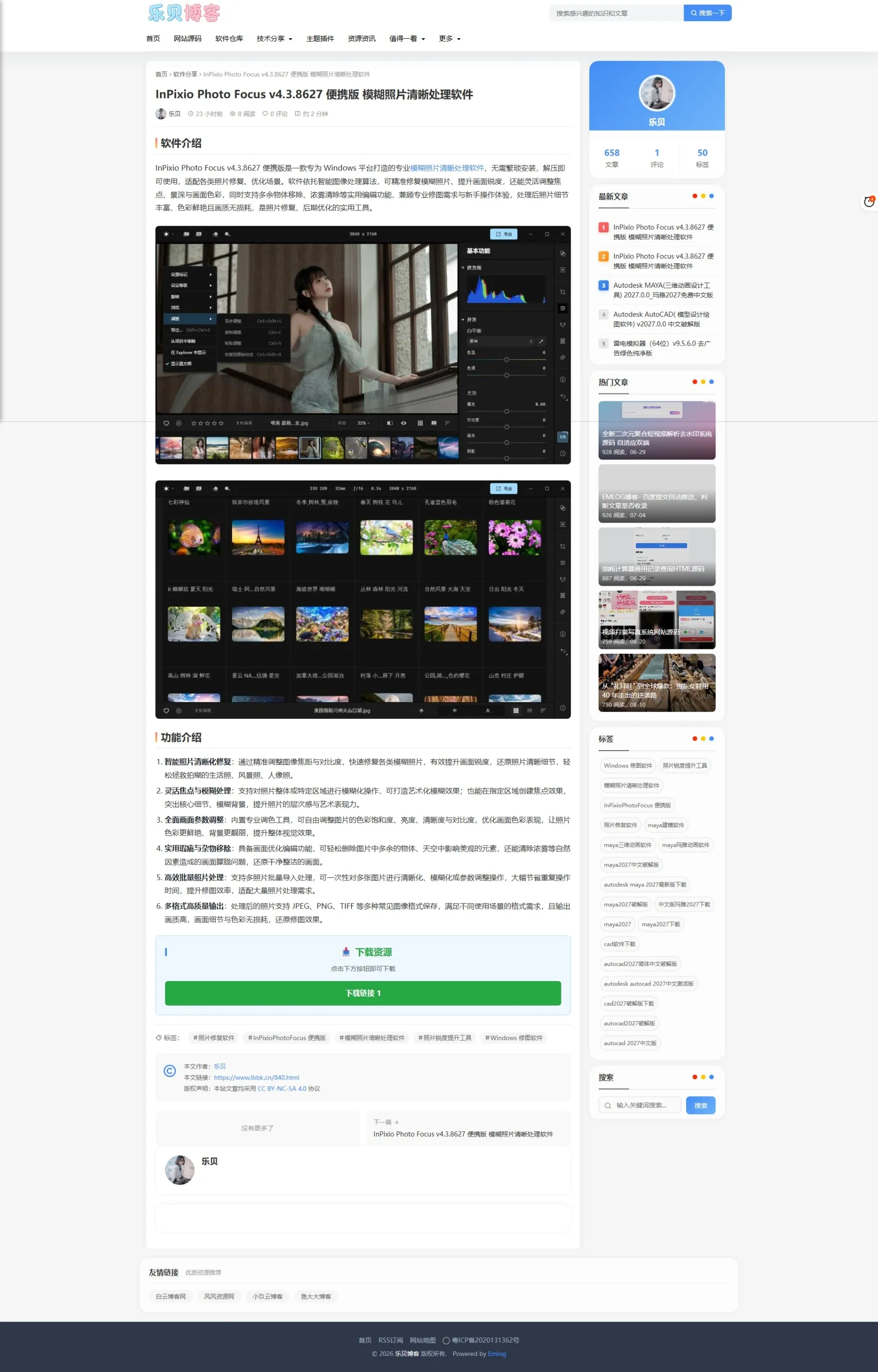878x1372 pixels.
Task: Click the 搜索一下 button in header
Action: [707, 13]
